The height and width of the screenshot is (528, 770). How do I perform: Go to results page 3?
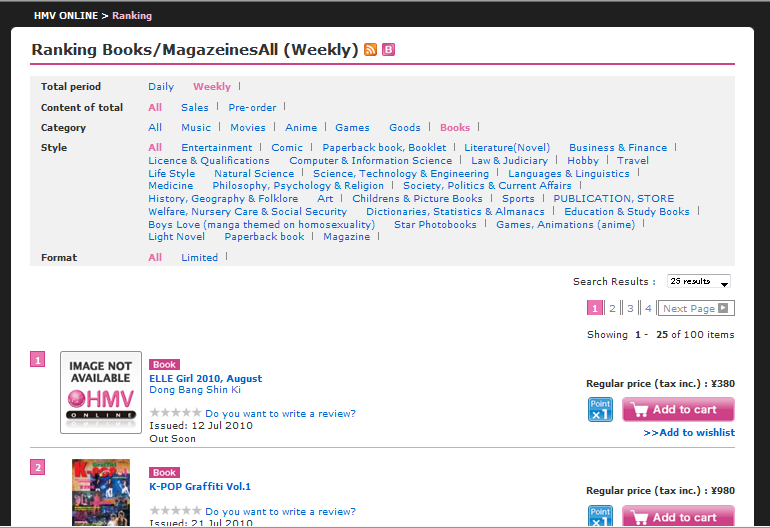pos(630,308)
